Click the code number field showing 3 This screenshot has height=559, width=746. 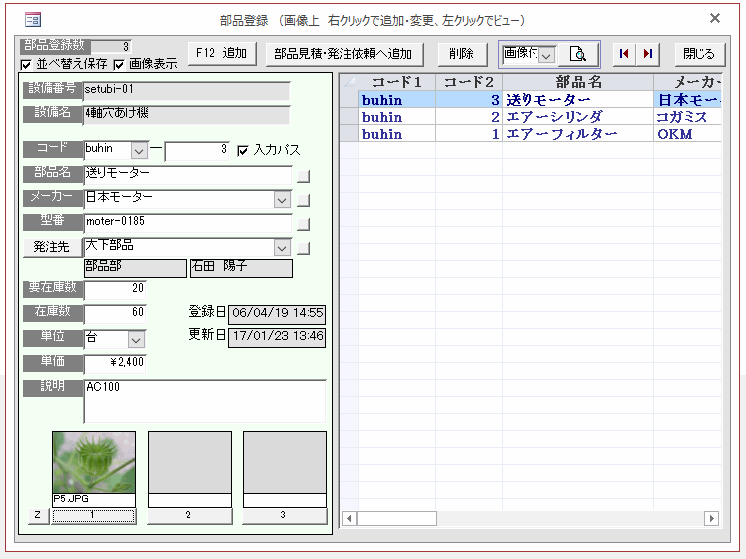tap(196, 151)
